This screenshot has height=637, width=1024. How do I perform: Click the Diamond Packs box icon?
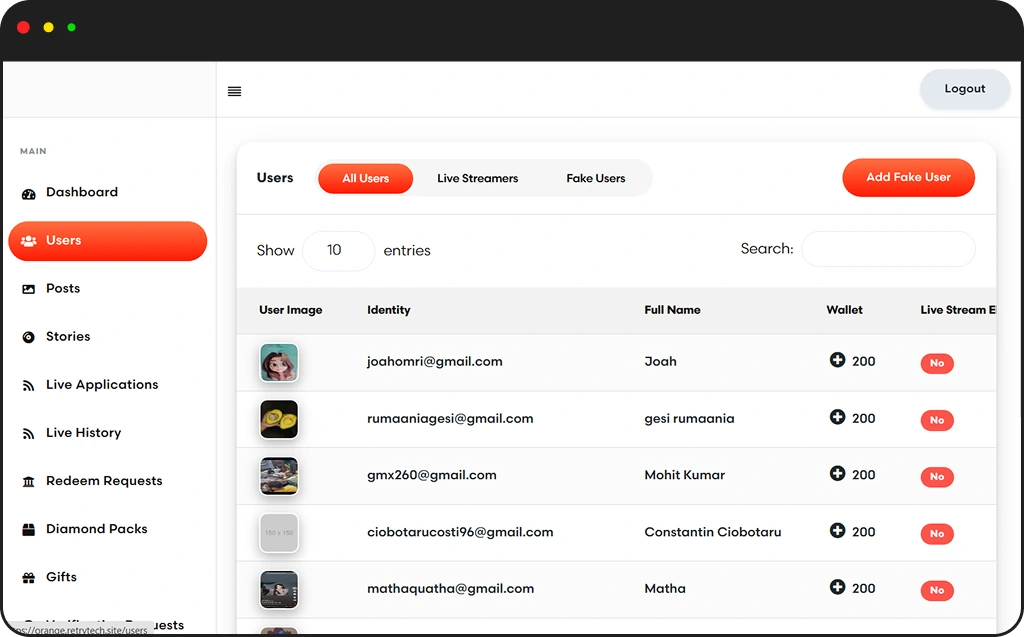click(29, 529)
